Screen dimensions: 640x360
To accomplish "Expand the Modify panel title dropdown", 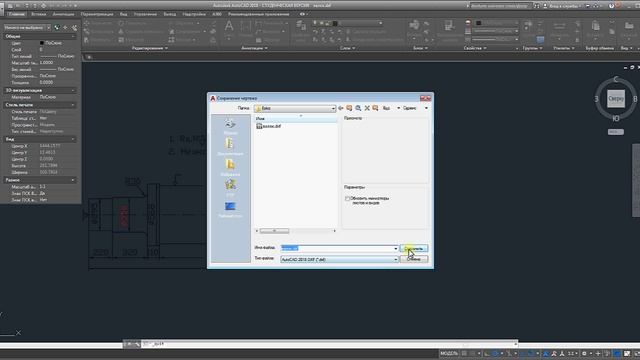I will (x=149, y=48).
